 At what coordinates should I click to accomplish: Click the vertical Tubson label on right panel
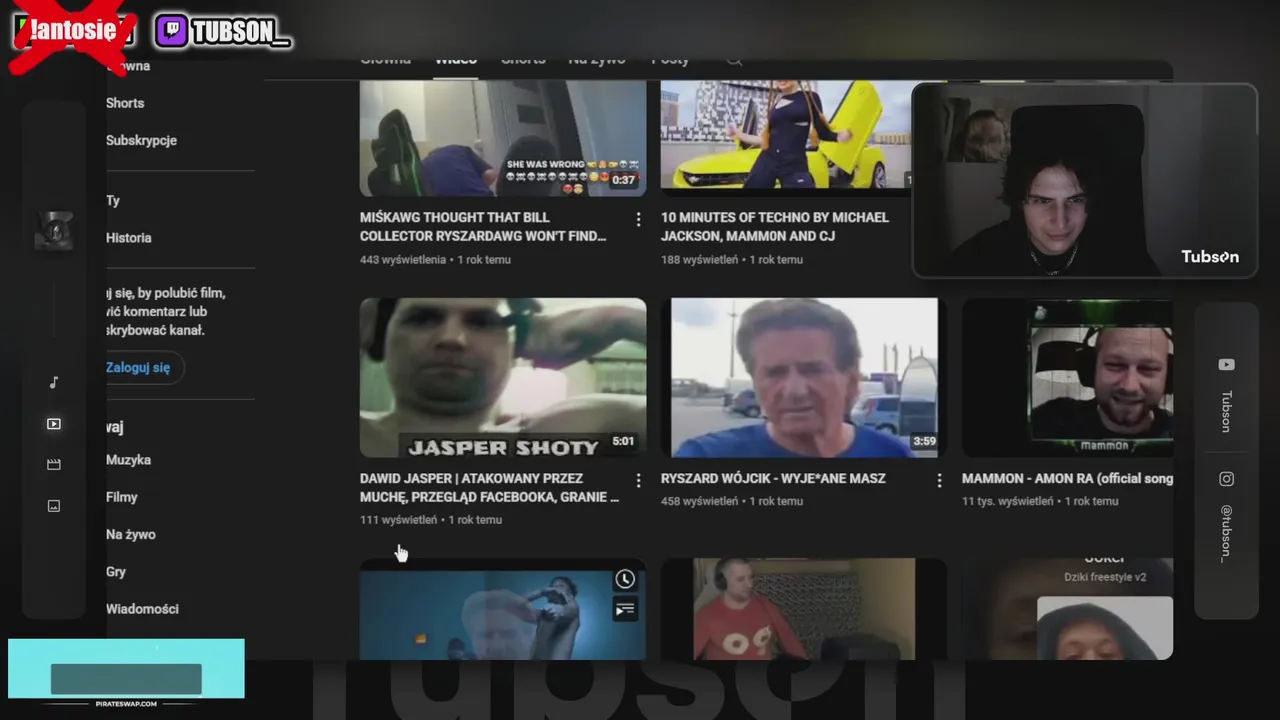(1226, 411)
